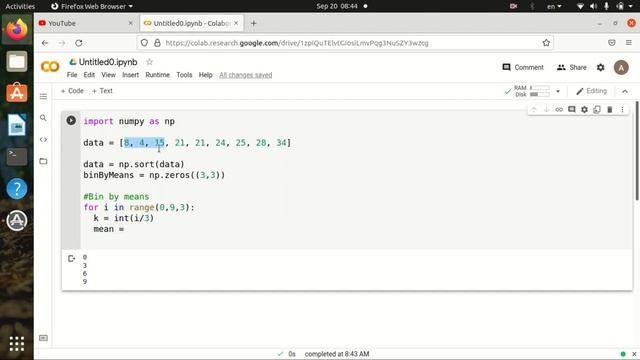Expand the runtime connection options arrow
Screen dimensions: 640x360
click(x=558, y=91)
